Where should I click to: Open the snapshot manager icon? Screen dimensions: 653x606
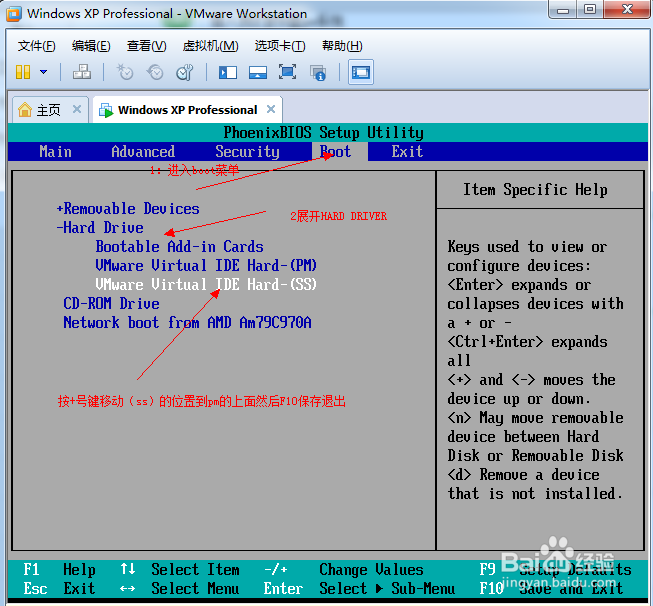click(185, 72)
